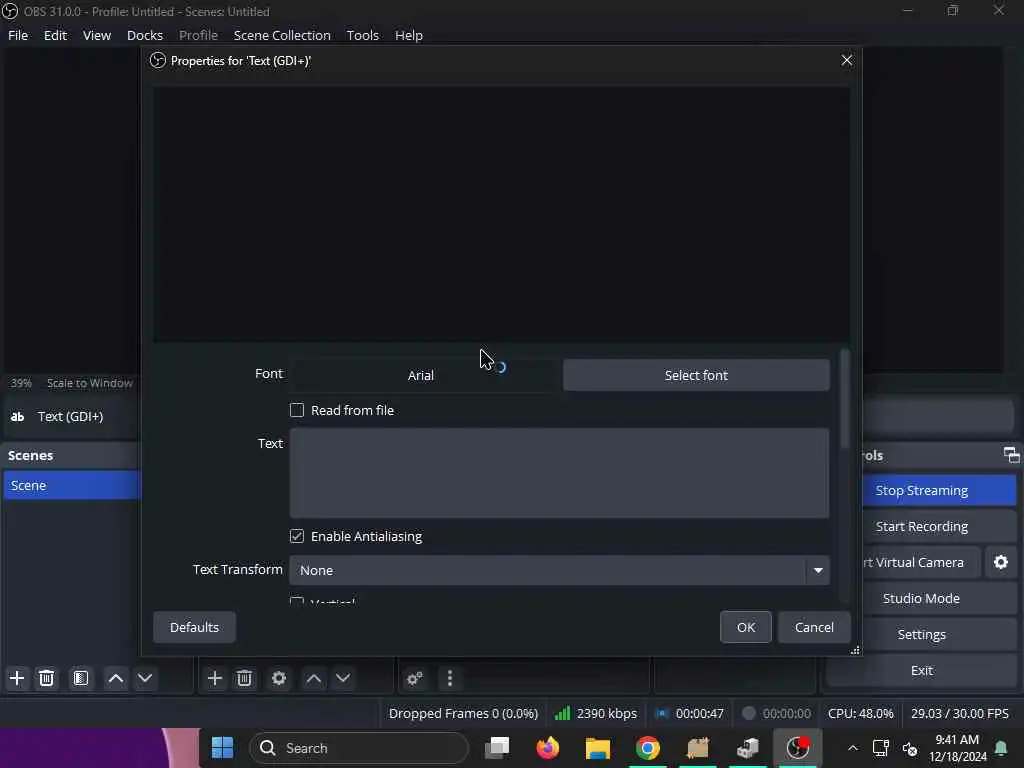Open the Tools menu
The width and height of the screenshot is (1024, 768).
coord(362,35)
